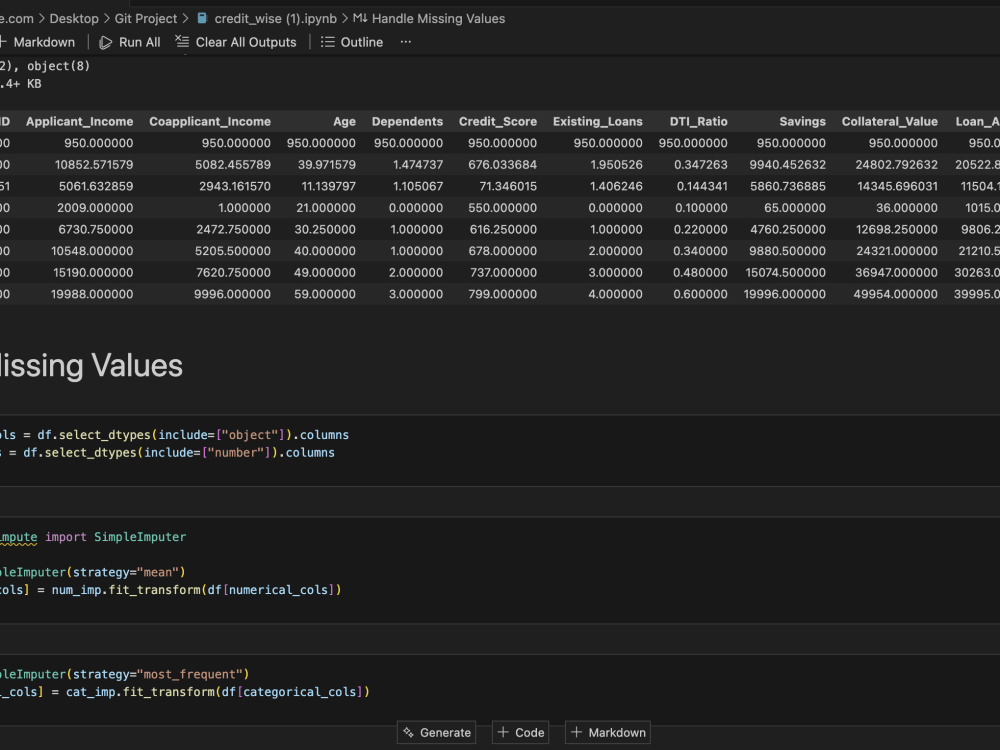Viewport: 1000px width, 750px height.
Task: Clear All Outputs in the notebook toolbar
Action: point(236,42)
